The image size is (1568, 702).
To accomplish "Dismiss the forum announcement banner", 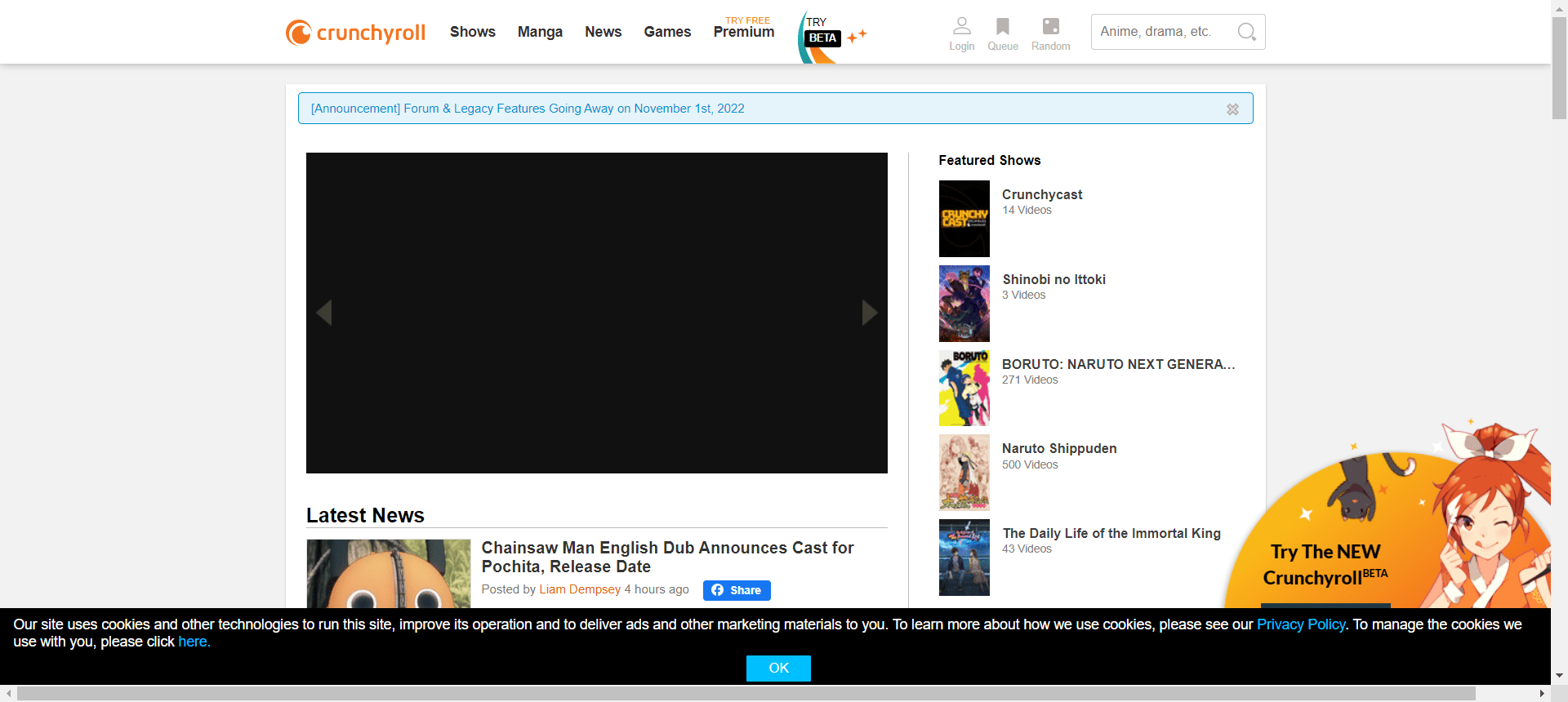I will point(1232,109).
